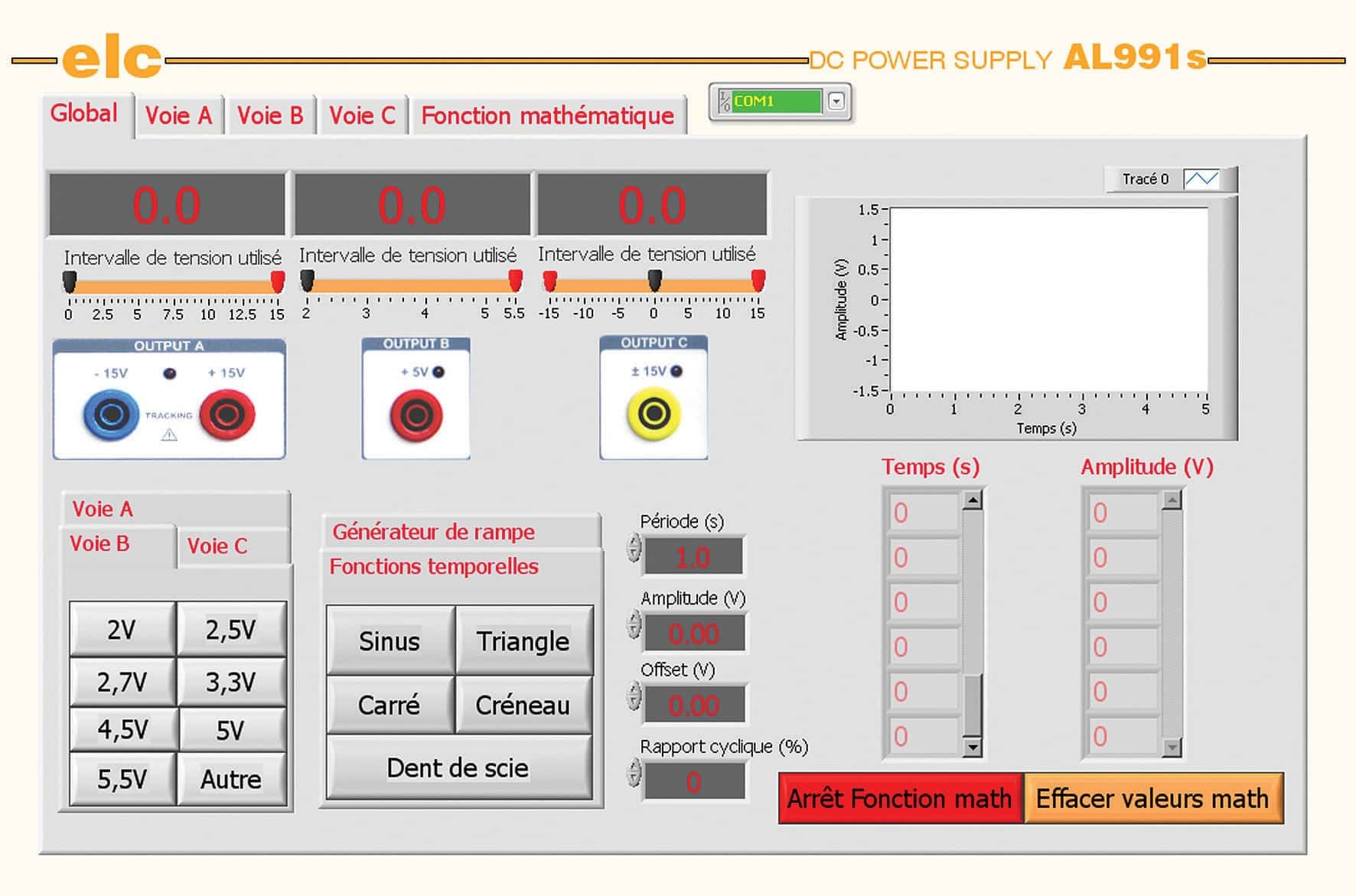The image size is (1356, 896).
Task: Click the yellow ±15V connector on Output C
Action: click(654, 414)
